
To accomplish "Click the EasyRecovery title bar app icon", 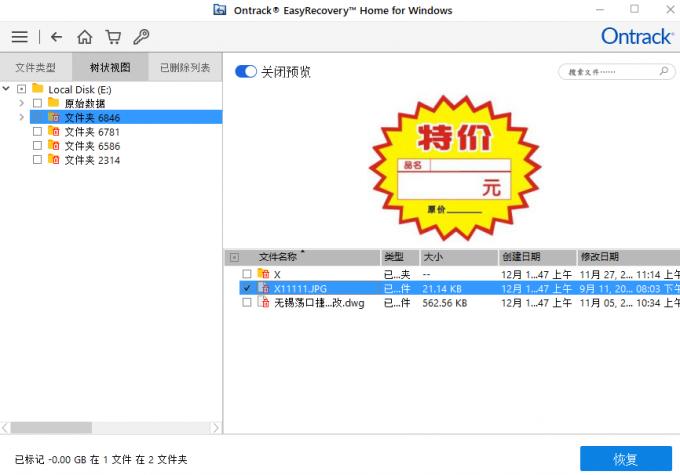I will click(x=220, y=10).
